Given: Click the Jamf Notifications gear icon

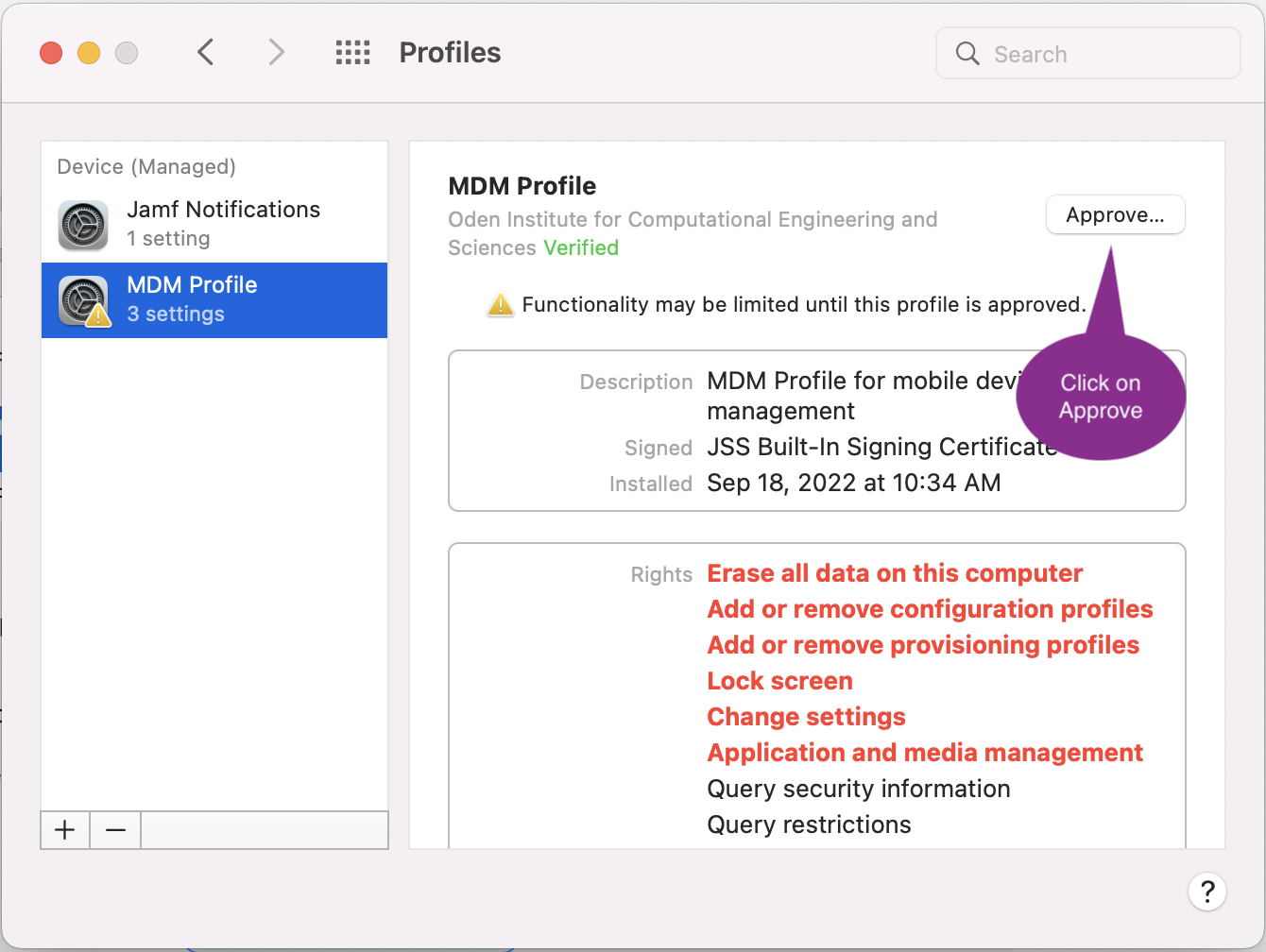Looking at the screenshot, I should tap(83, 225).
